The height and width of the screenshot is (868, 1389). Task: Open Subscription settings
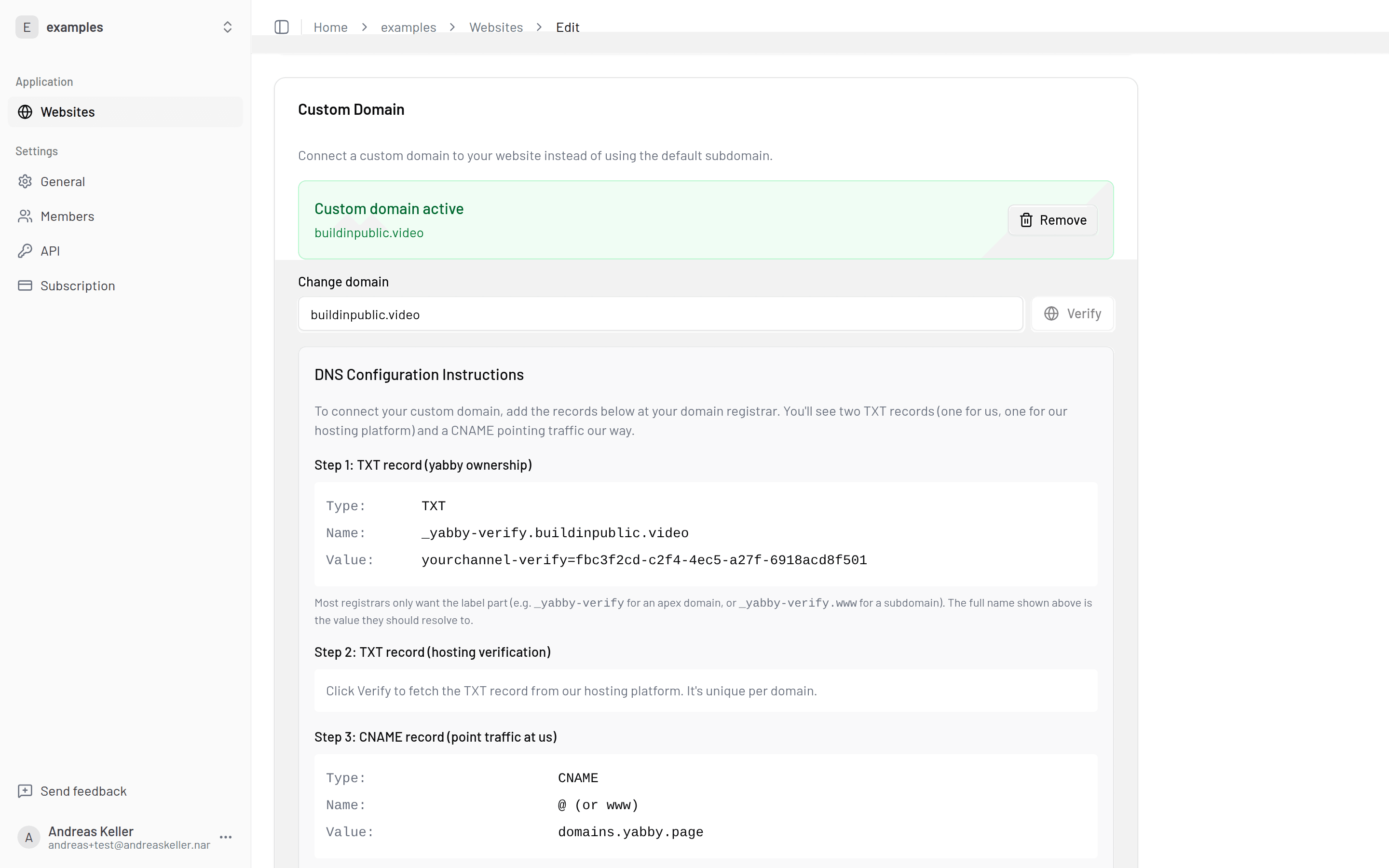(125, 285)
